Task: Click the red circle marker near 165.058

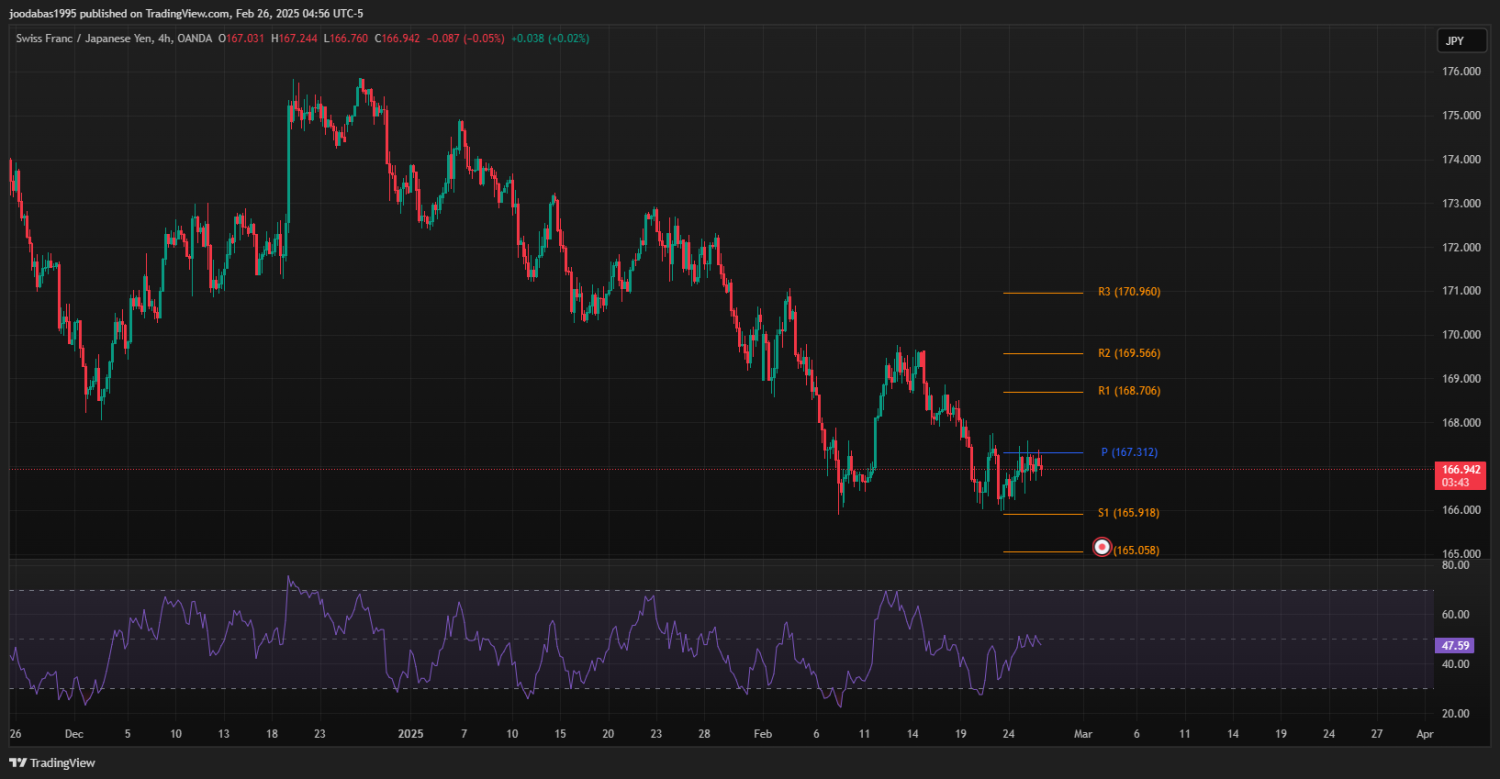Action: click(1102, 547)
